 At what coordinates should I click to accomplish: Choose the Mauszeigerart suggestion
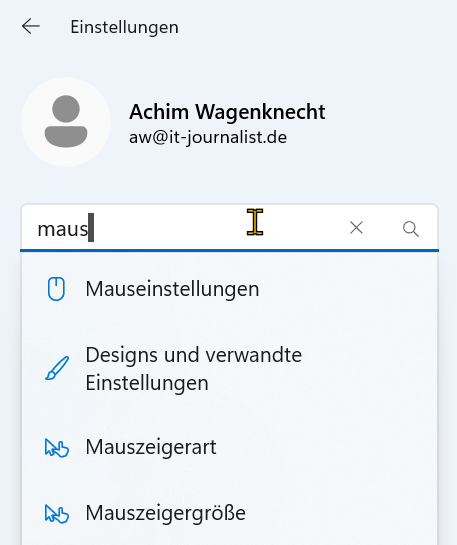(229, 447)
